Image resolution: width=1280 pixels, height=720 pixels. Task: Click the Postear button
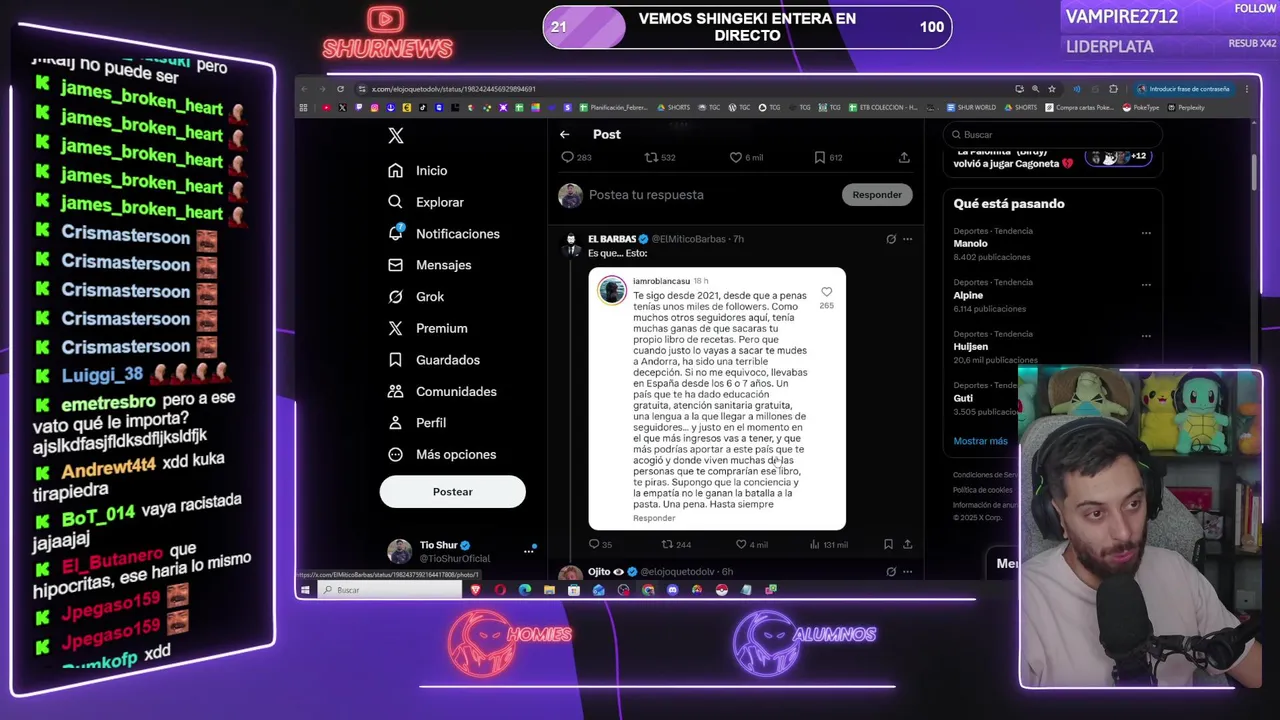coord(452,492)
